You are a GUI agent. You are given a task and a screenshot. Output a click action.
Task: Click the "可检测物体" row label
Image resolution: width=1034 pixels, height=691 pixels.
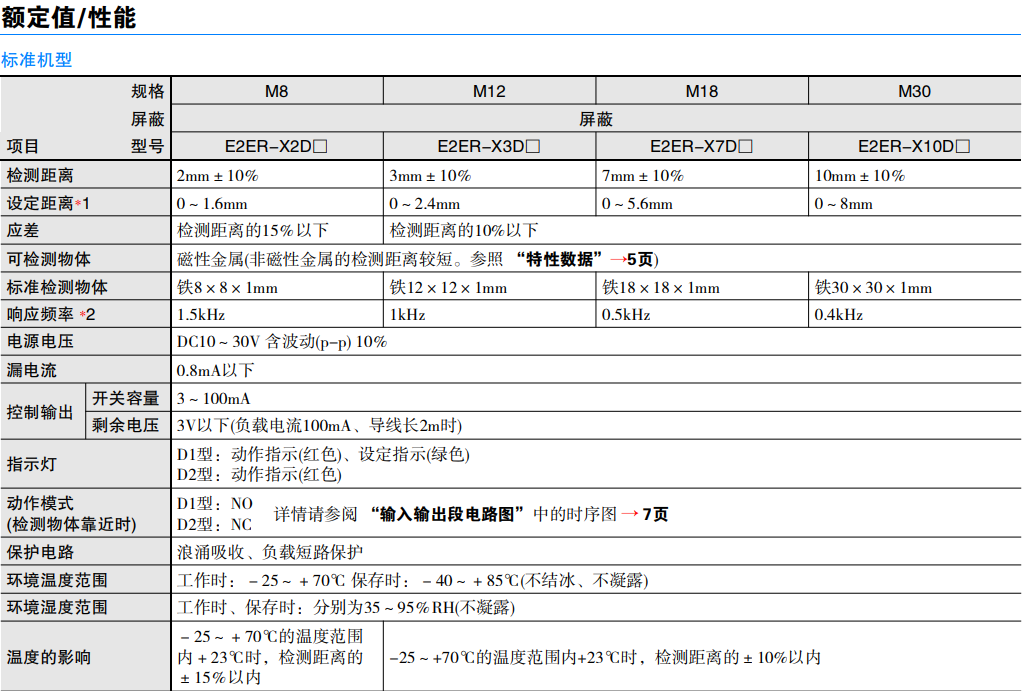point(49,259)
